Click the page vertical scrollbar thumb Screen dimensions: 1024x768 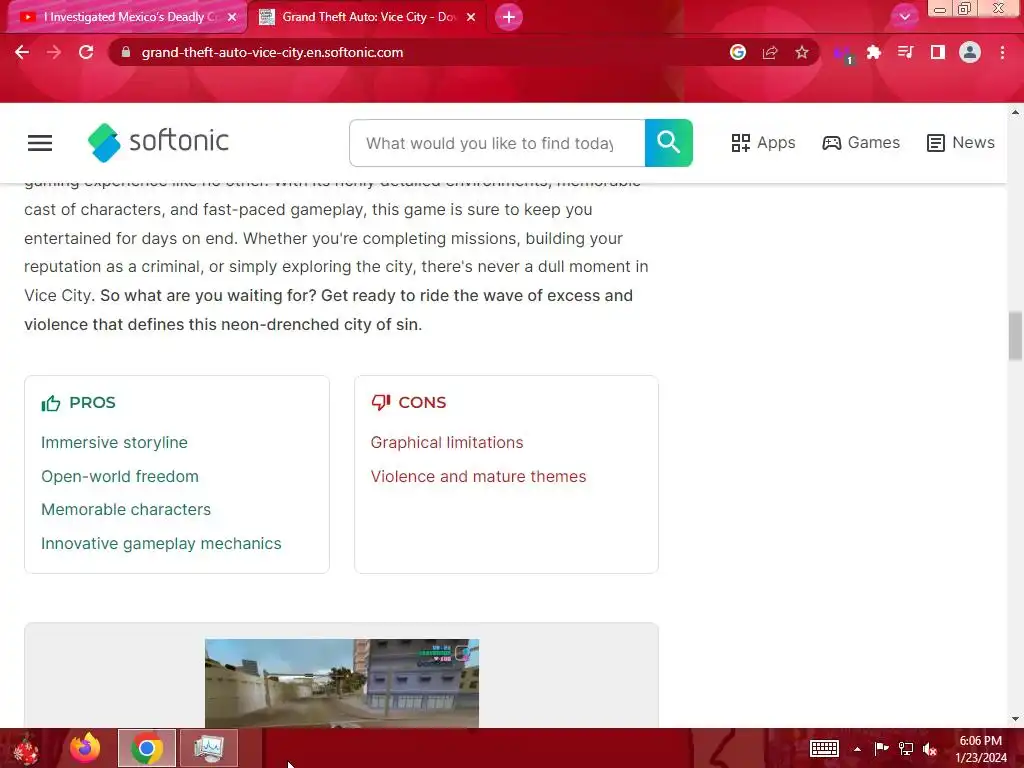[x=1015, y=336]
